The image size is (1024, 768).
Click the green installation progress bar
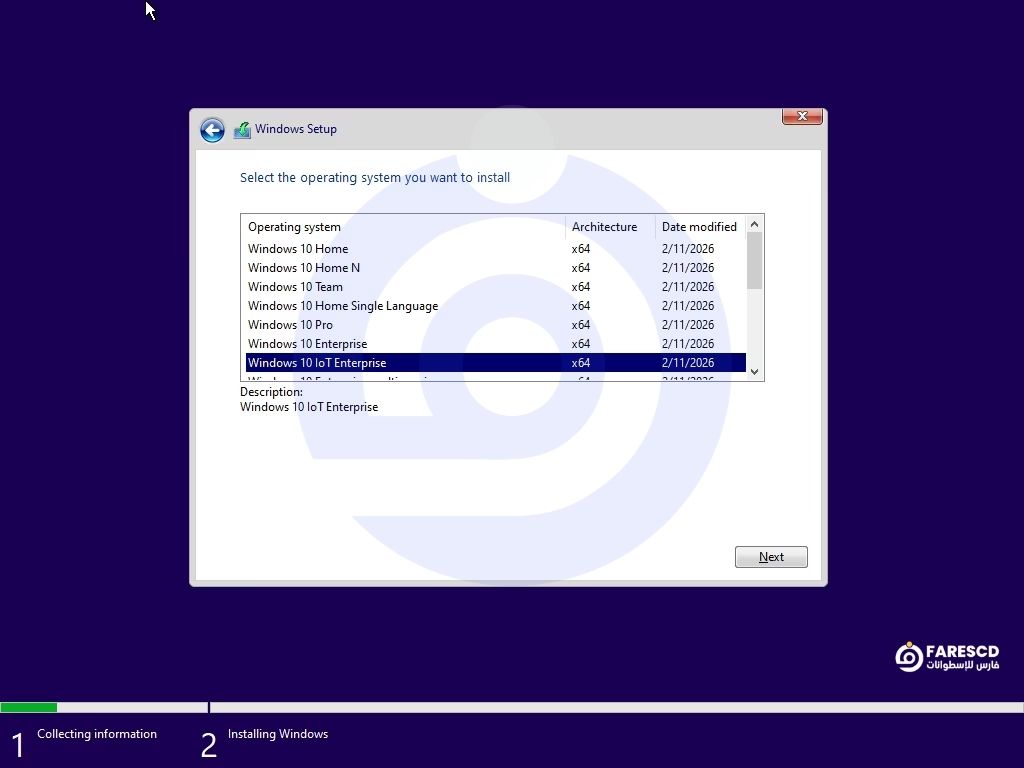click(28, 707)
